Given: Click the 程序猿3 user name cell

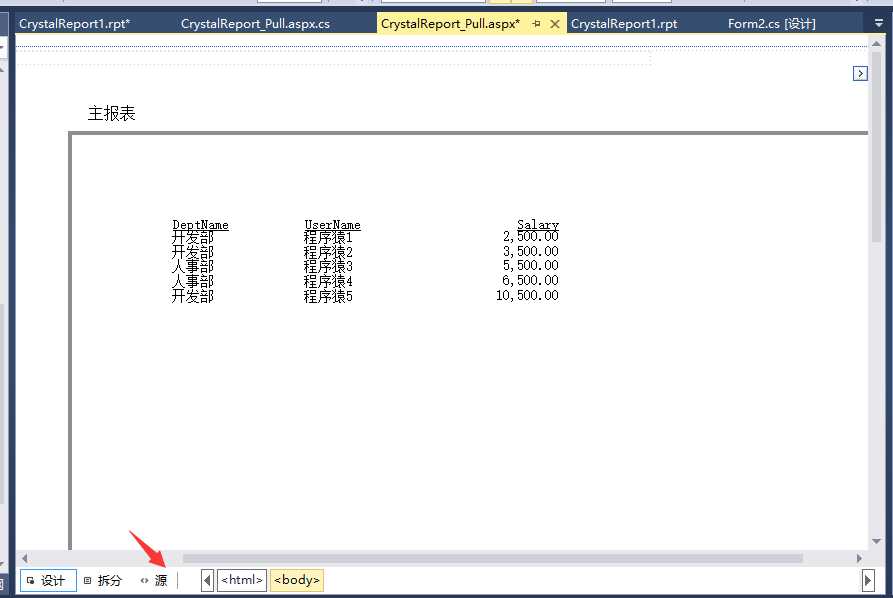Looking at the screenshot, I should (328, 266).
